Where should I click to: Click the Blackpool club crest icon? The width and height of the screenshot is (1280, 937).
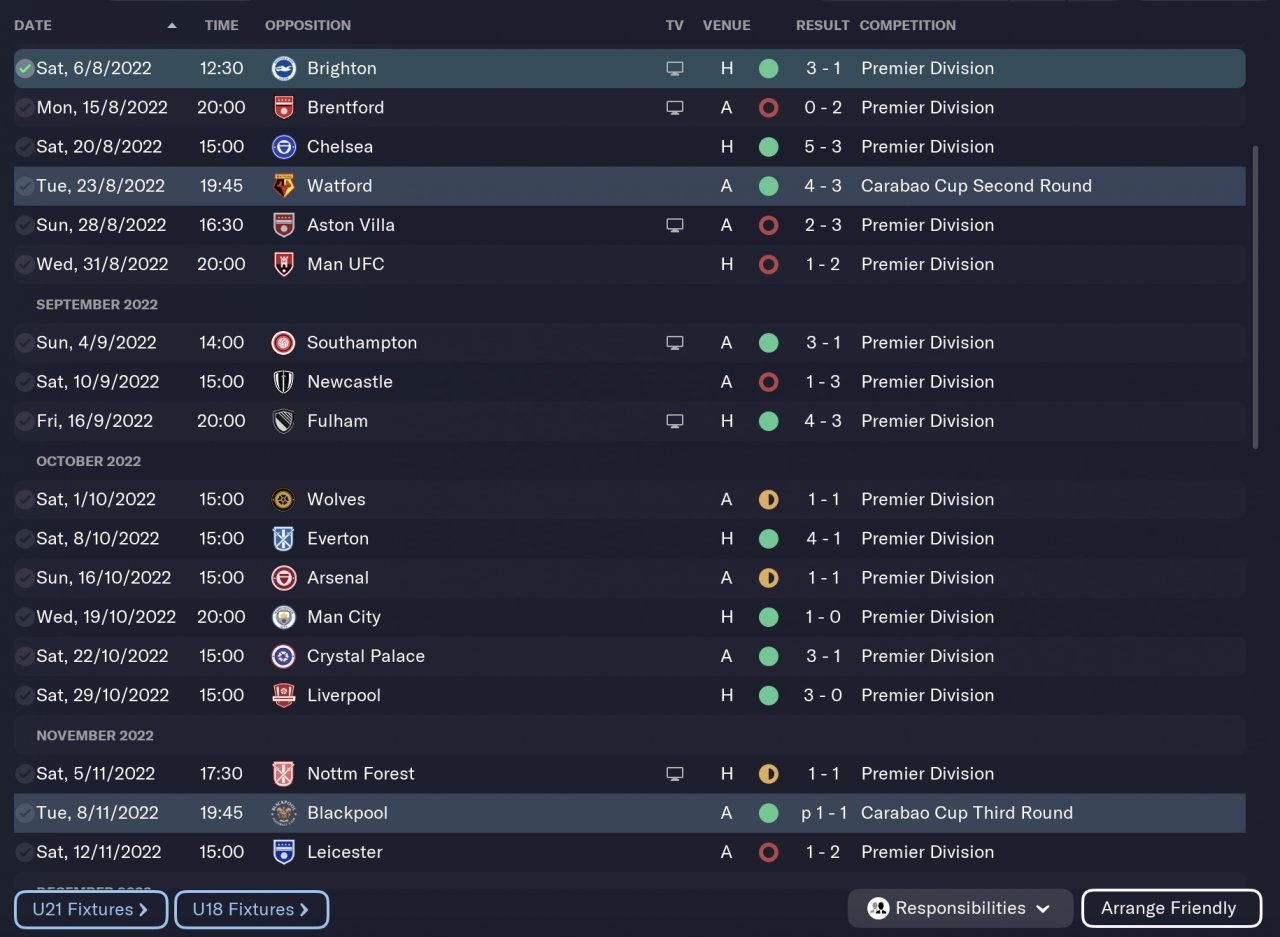[x=284, y=813]
